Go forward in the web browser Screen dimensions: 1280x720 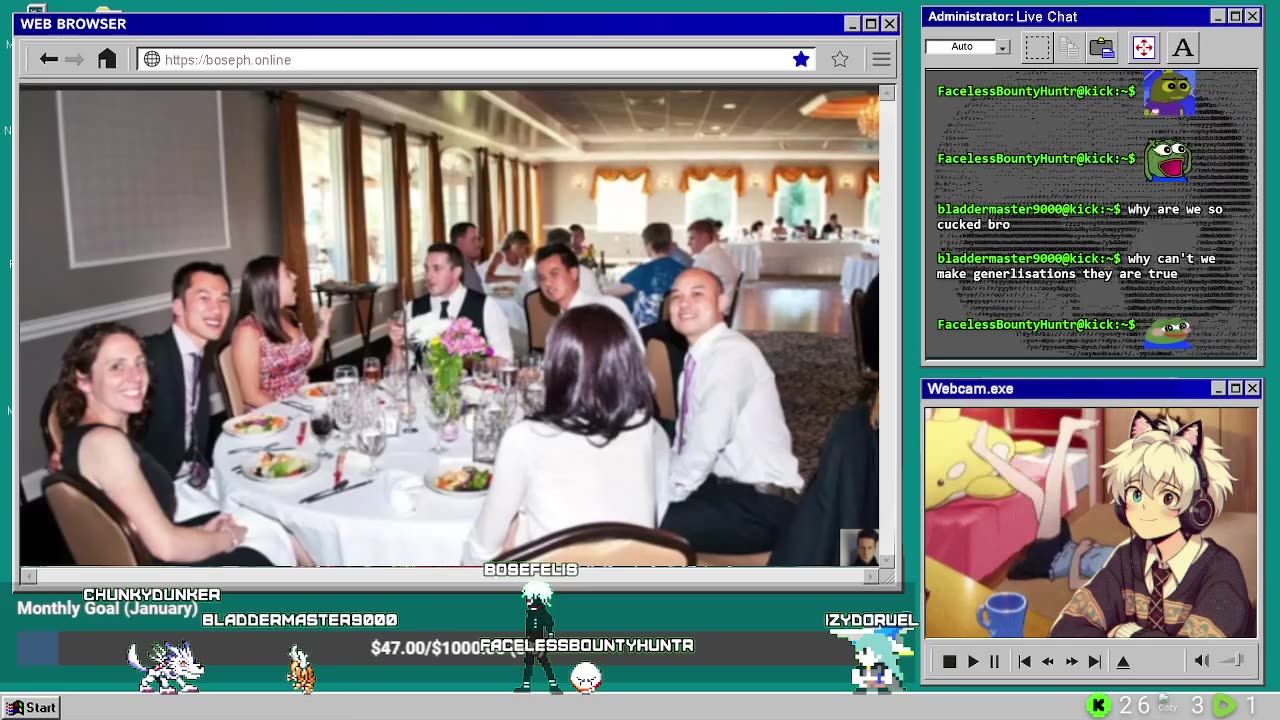75,60
